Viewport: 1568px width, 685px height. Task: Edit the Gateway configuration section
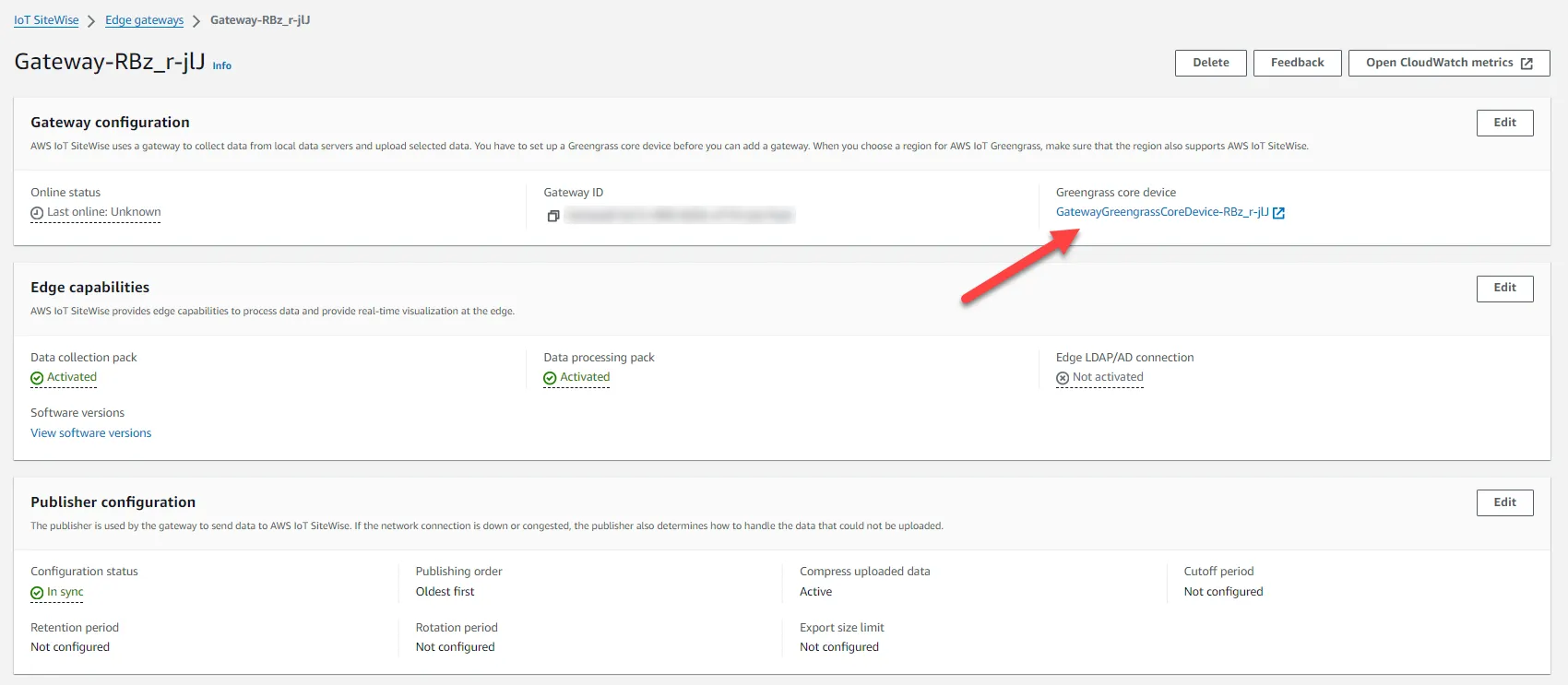[1505, 123]
